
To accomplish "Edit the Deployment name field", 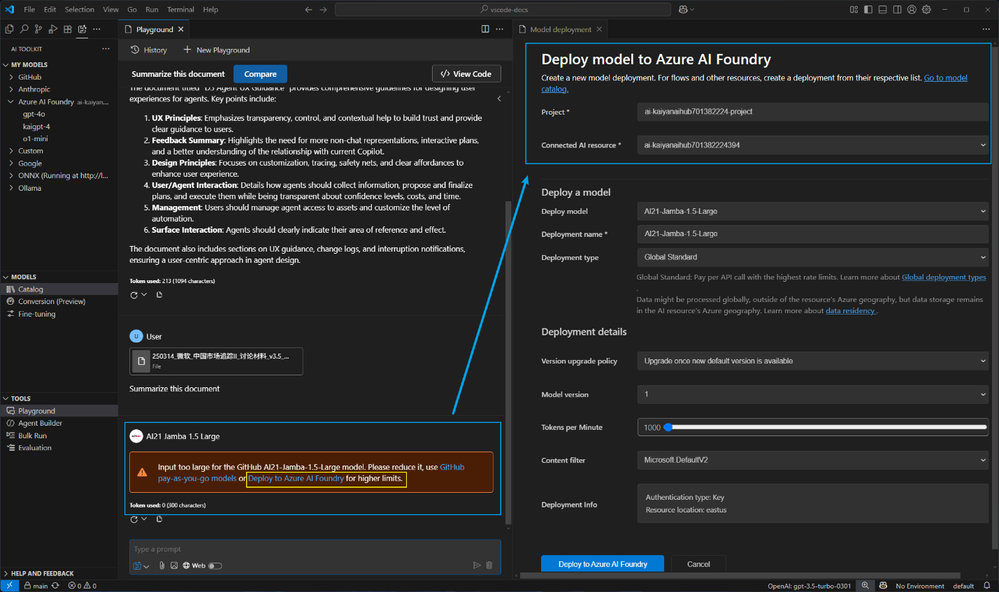I will point(812,234).
